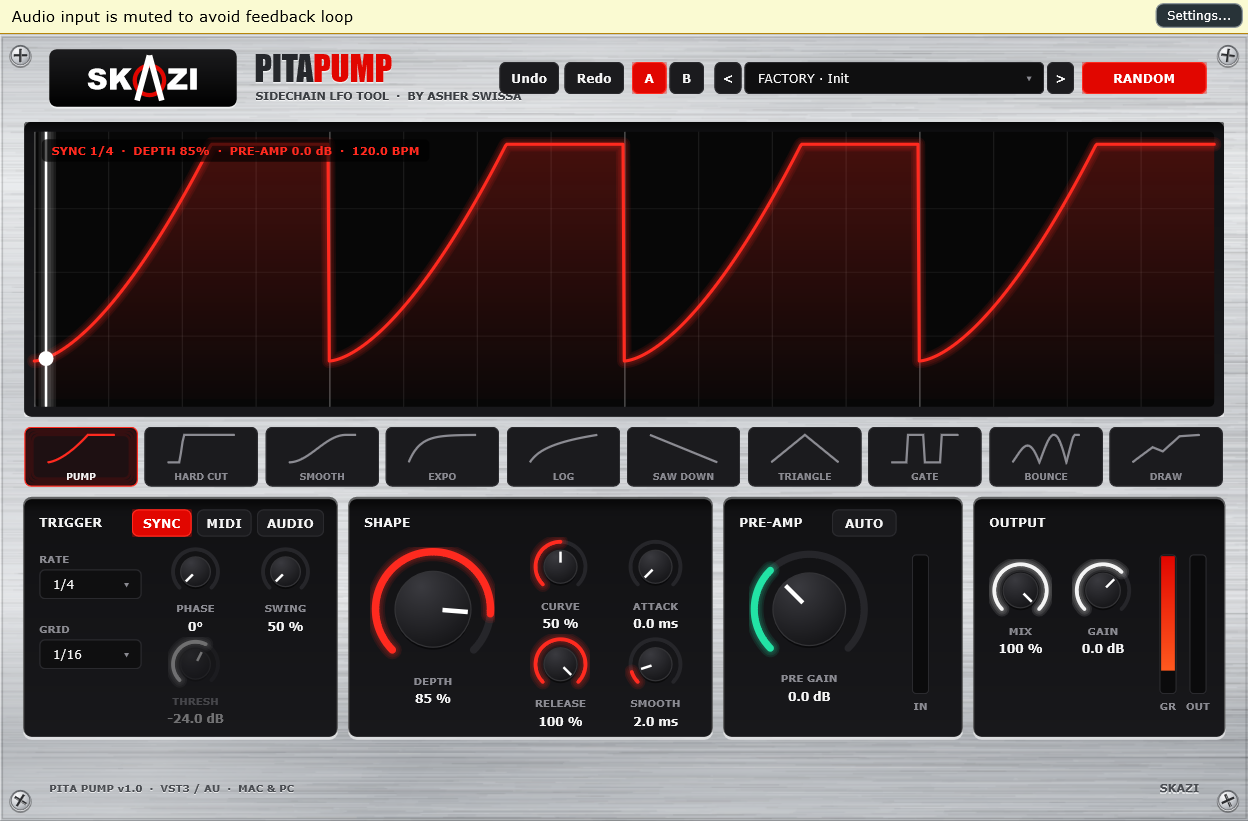Viewport: 1248px width, 821px height.
Task: Click the IN level meter
Action: click(920, 624)
